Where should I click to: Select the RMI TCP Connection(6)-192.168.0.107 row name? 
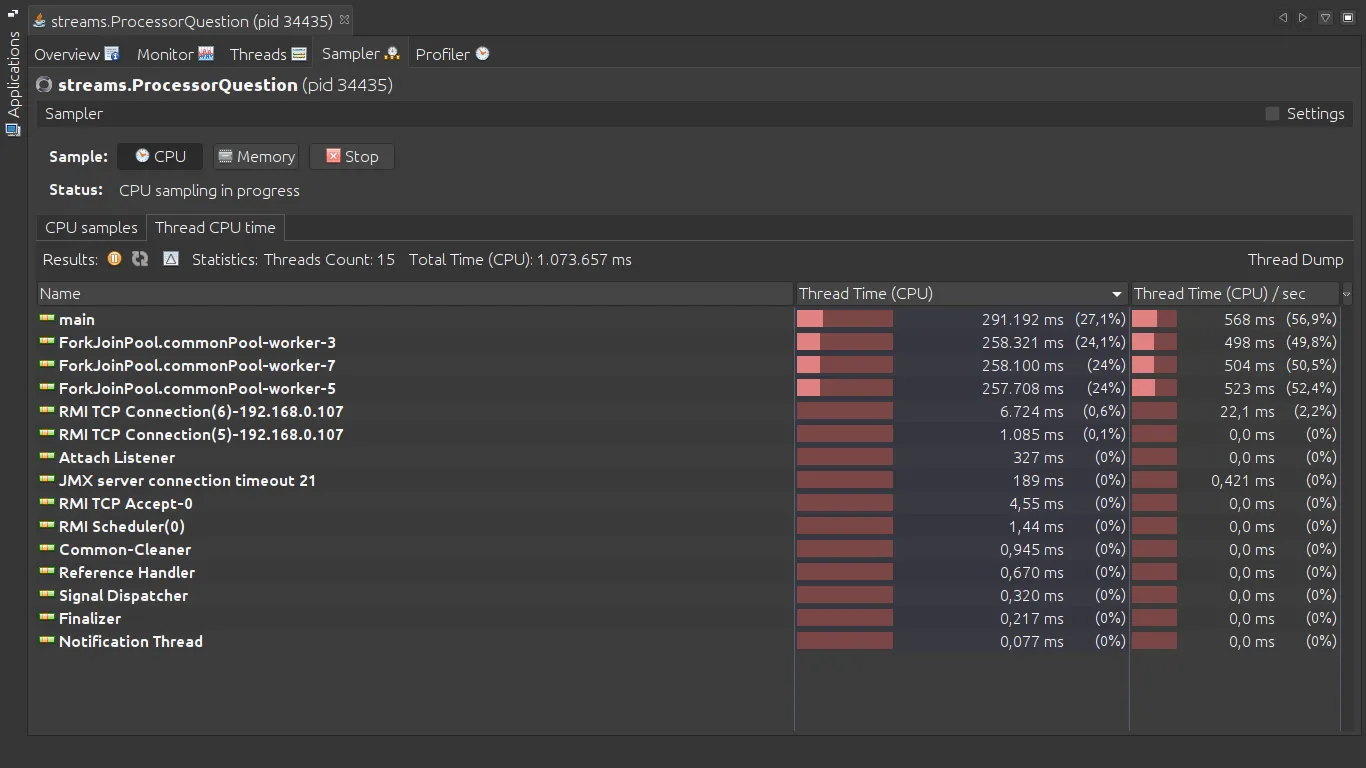201,412
